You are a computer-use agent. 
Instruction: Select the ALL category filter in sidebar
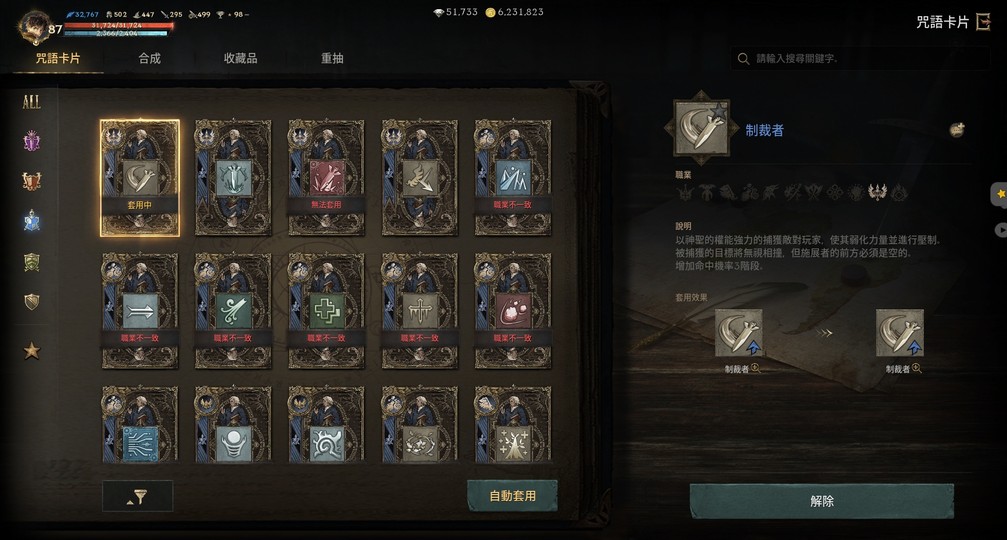pyautogui.click(x=31, y=101)
